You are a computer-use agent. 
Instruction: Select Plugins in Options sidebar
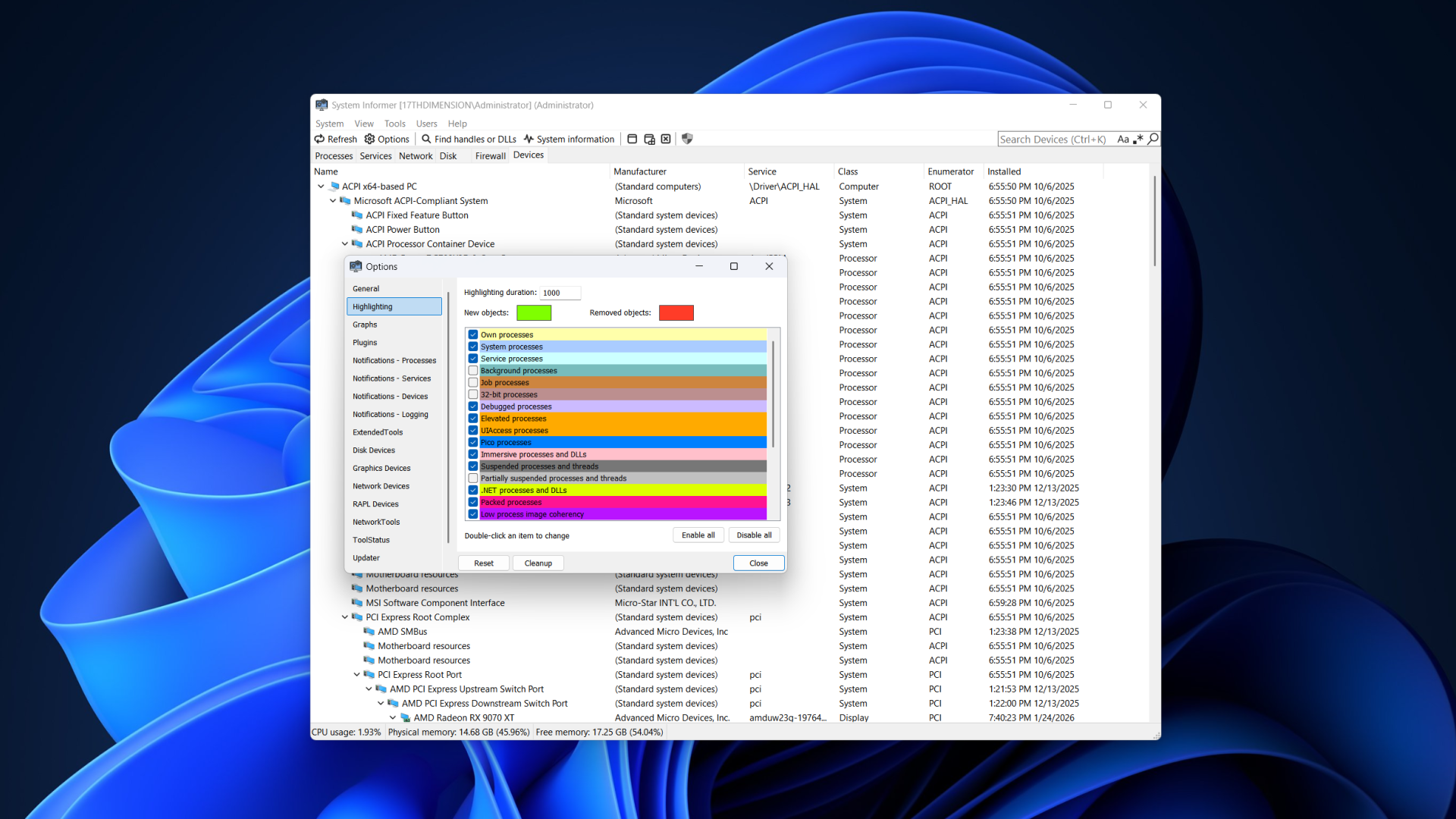click(394, 343)
